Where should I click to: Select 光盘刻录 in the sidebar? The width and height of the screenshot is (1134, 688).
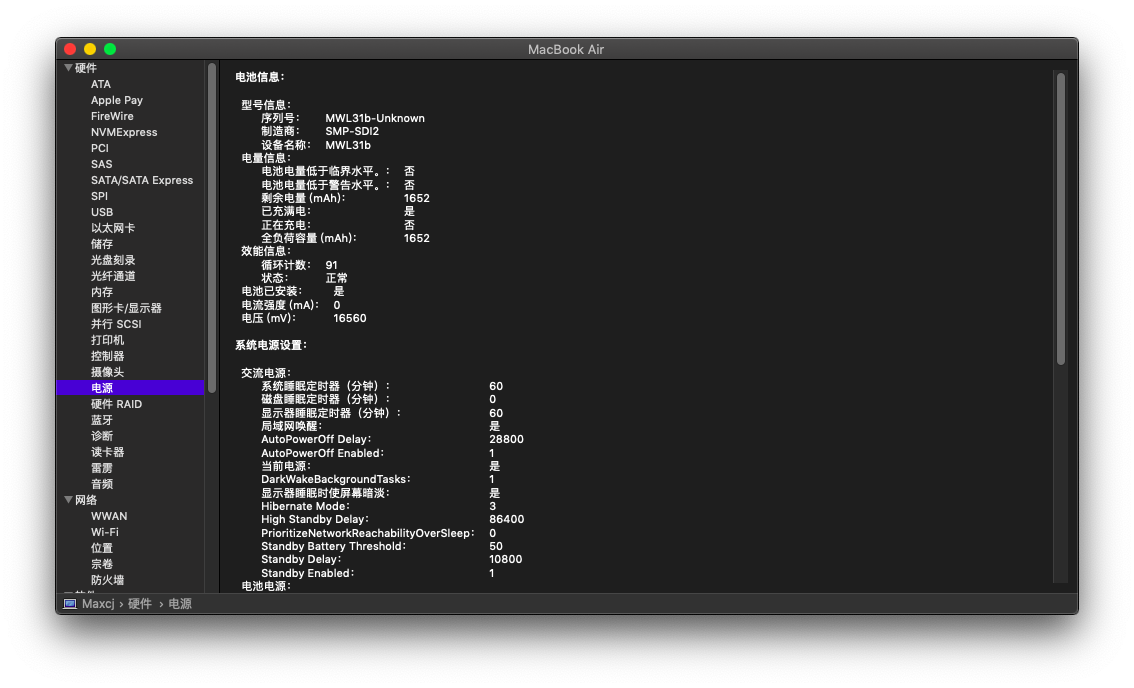click(113, 260)
